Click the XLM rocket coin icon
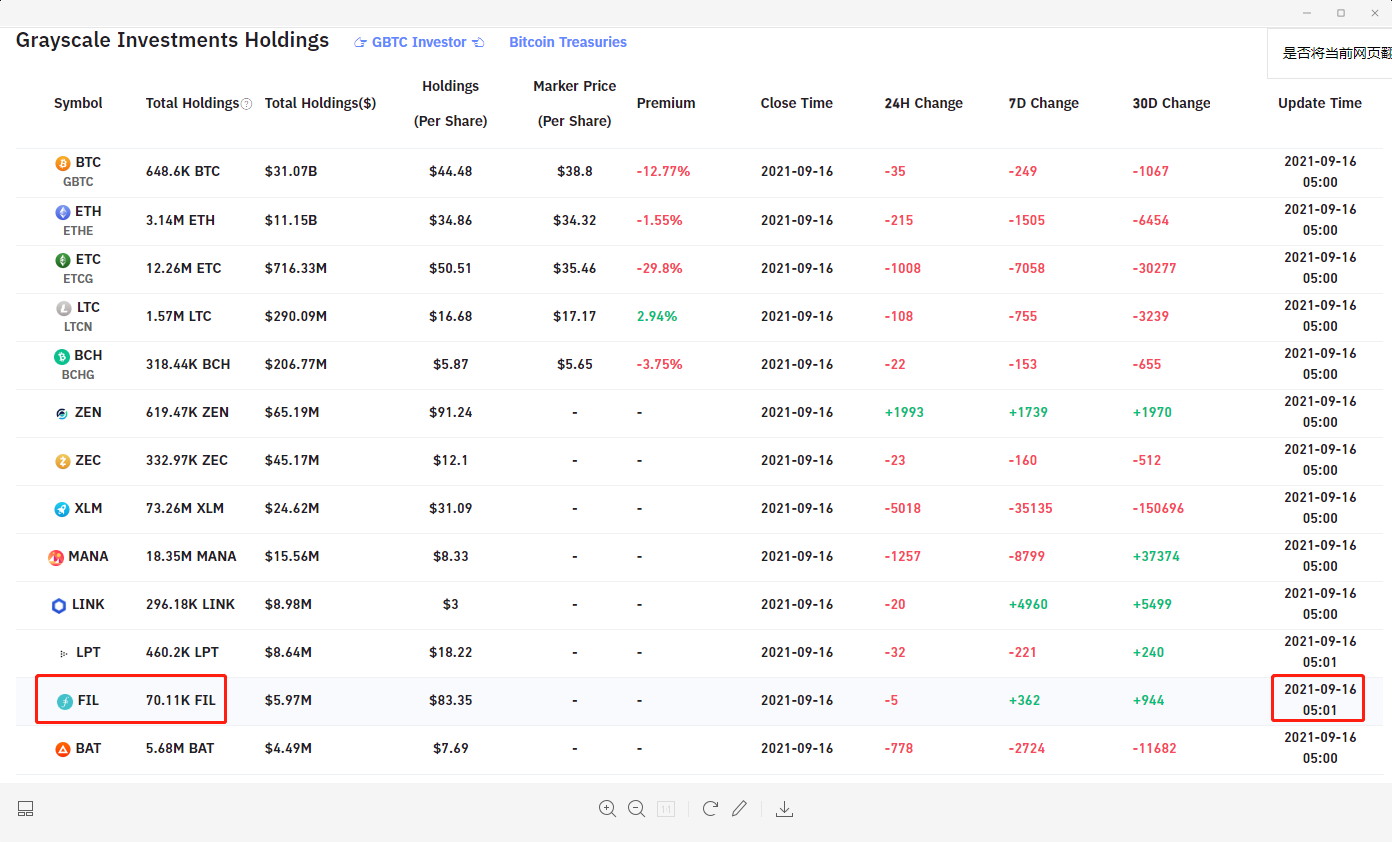This screenshot has width=1392, height=842. 62,509
